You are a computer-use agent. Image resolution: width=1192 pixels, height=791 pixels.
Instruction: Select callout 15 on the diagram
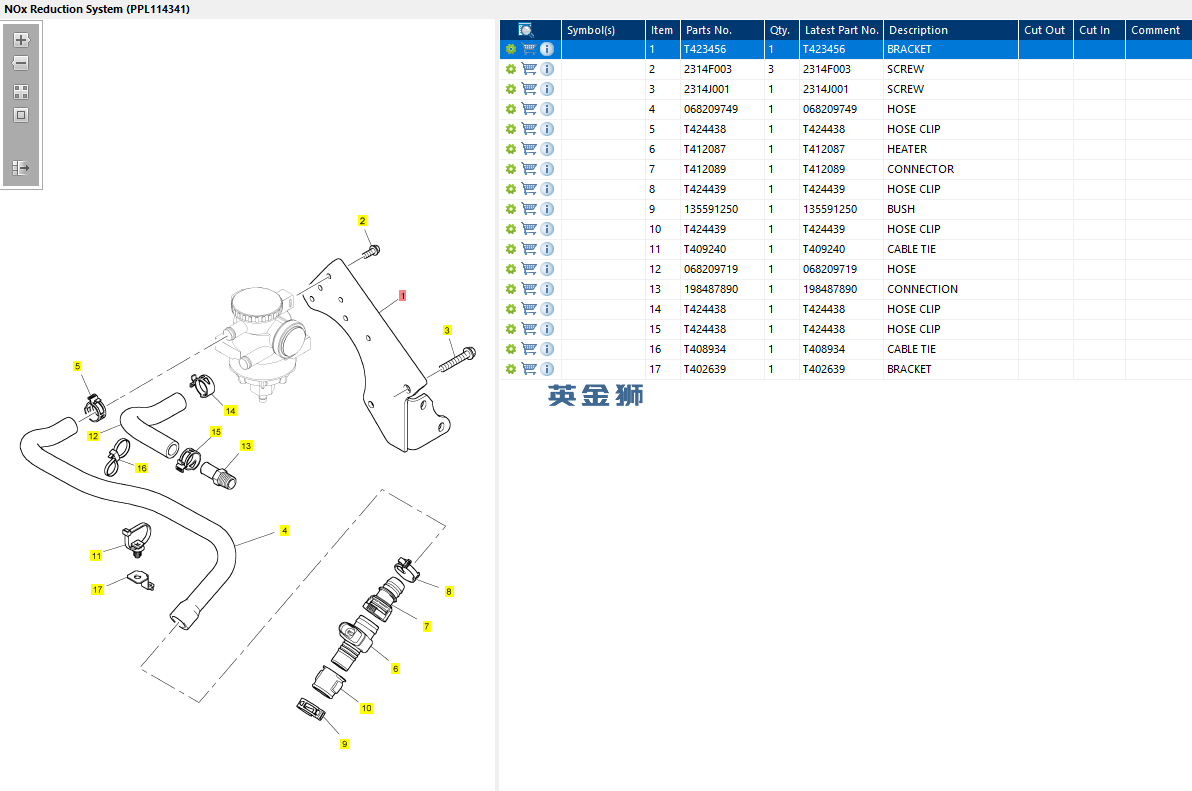(x=216, y=432)
